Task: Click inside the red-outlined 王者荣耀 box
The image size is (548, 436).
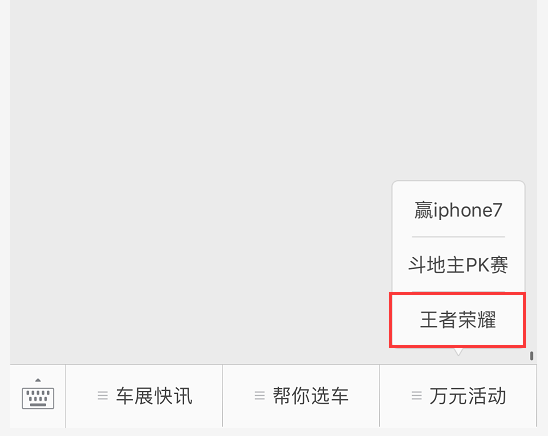Action: [x=457, y=320]
